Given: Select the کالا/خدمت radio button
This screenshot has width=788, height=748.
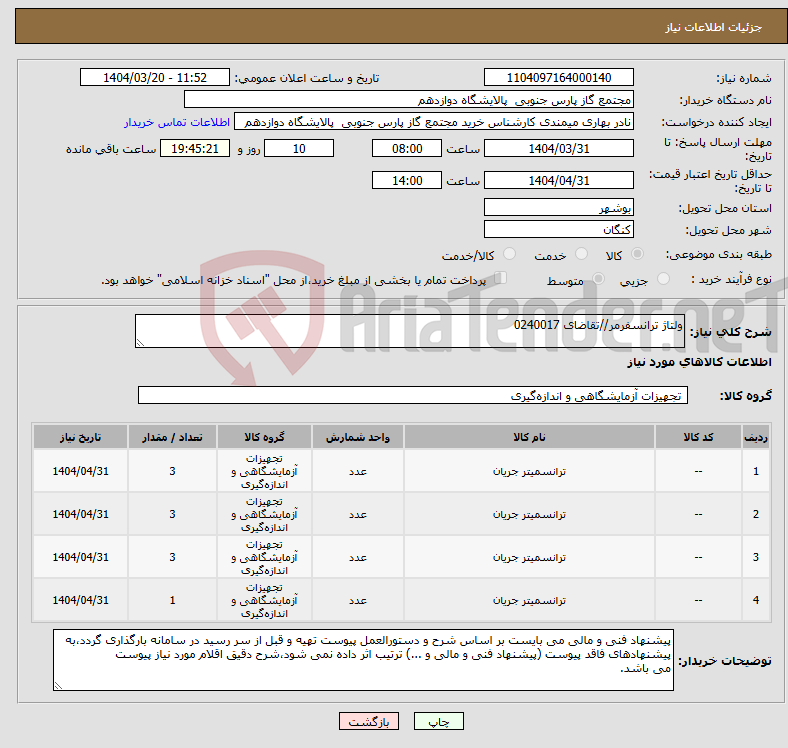Looking at the screenshot, I should (x=510, y=254).
